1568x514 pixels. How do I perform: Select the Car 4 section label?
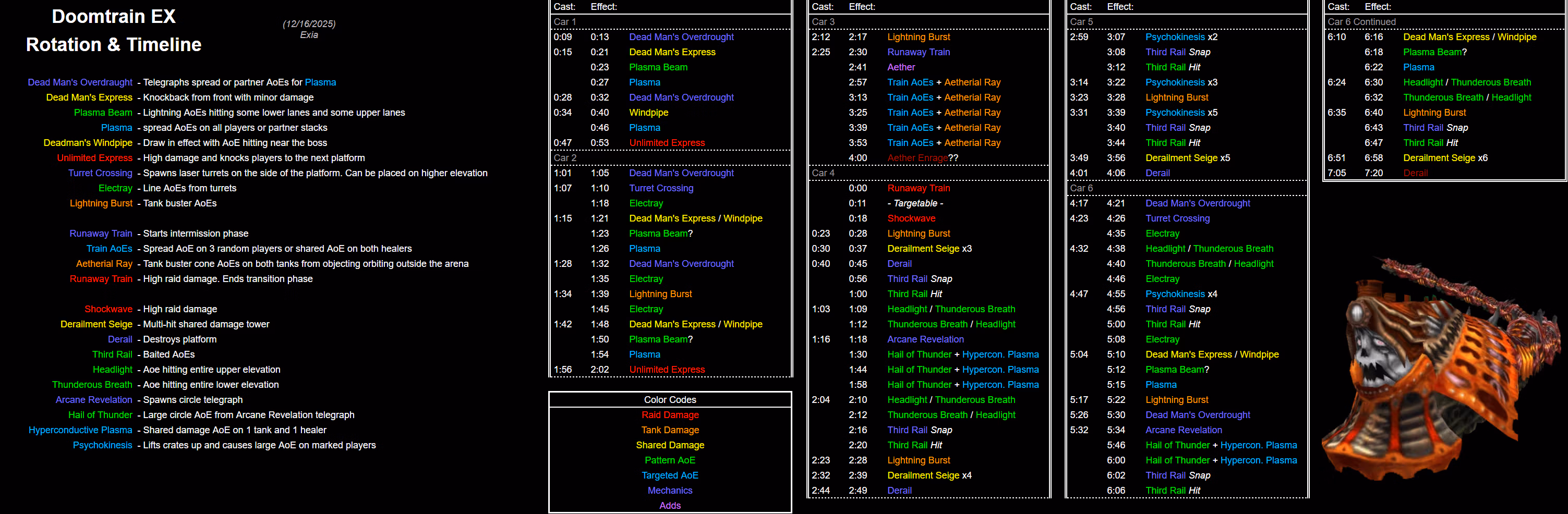tap(823, 173)
